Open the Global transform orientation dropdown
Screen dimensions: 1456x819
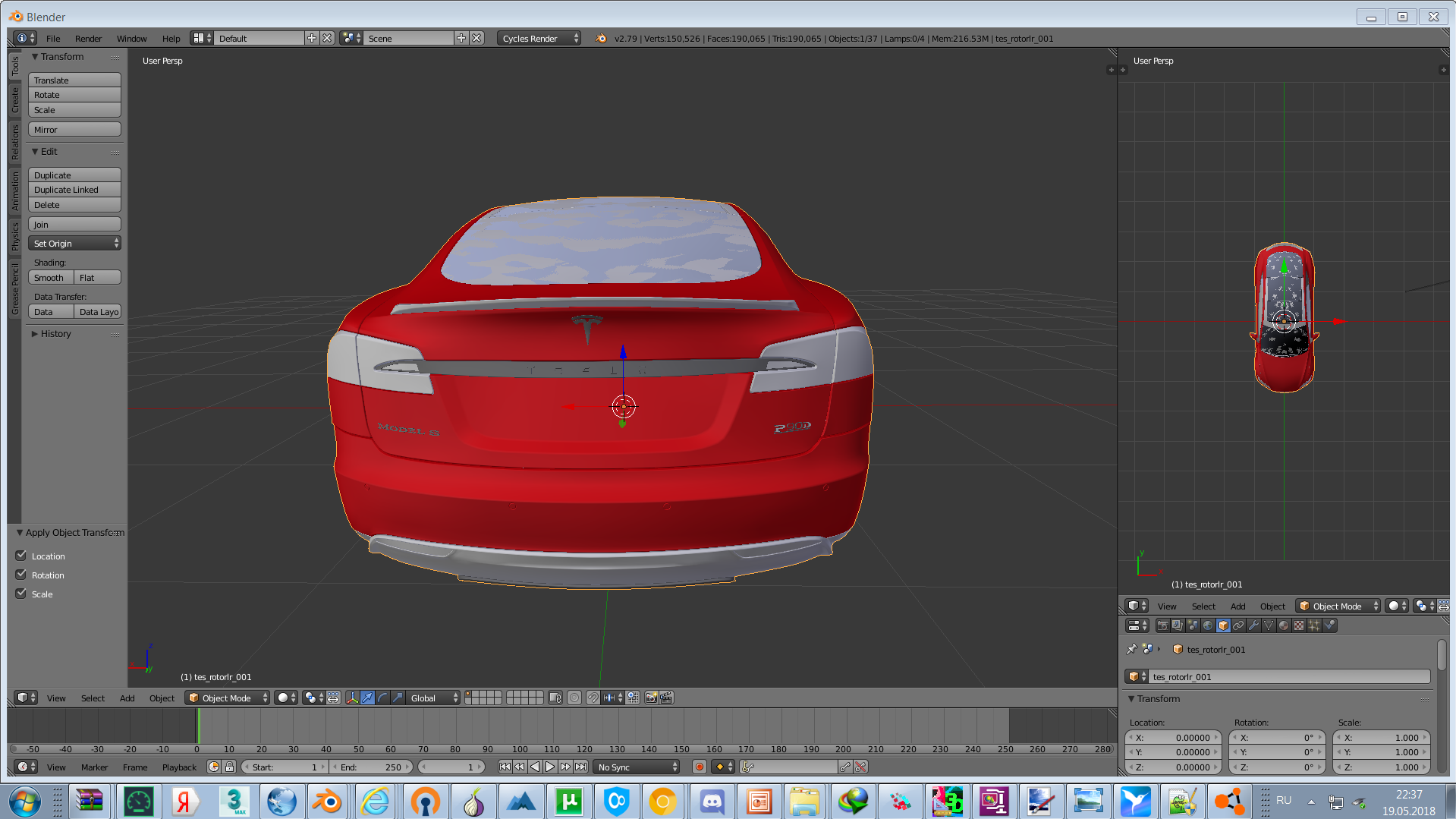434,698
